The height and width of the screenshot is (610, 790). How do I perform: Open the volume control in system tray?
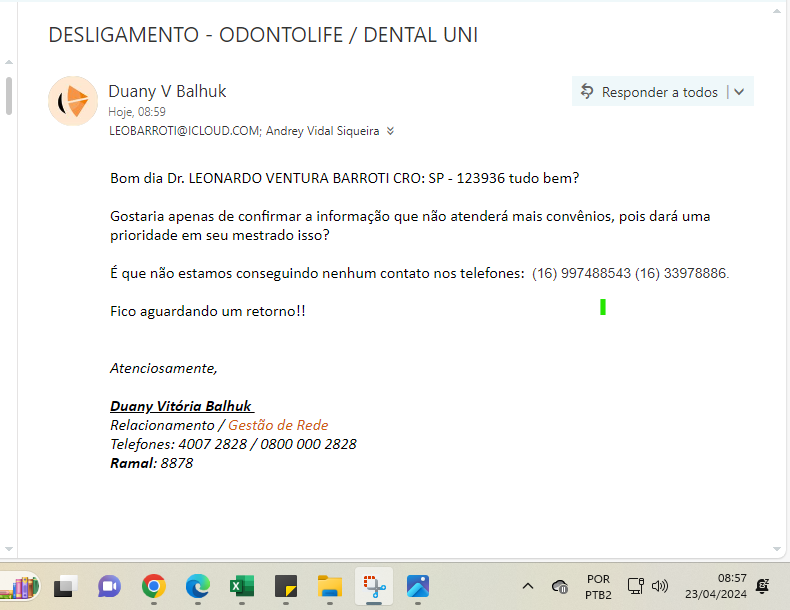click(660, 586)
